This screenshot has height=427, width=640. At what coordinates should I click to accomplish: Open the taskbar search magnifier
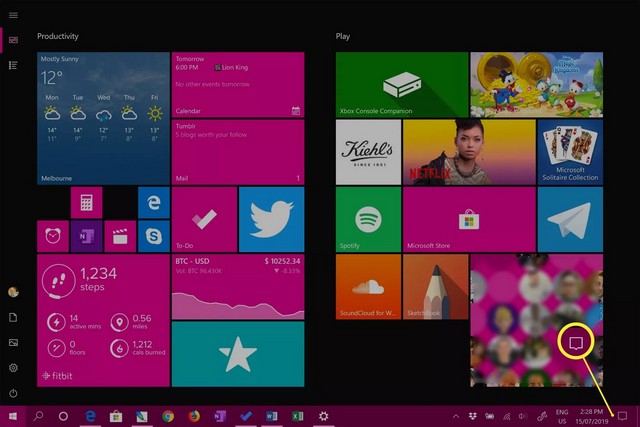tap(38, 416)
